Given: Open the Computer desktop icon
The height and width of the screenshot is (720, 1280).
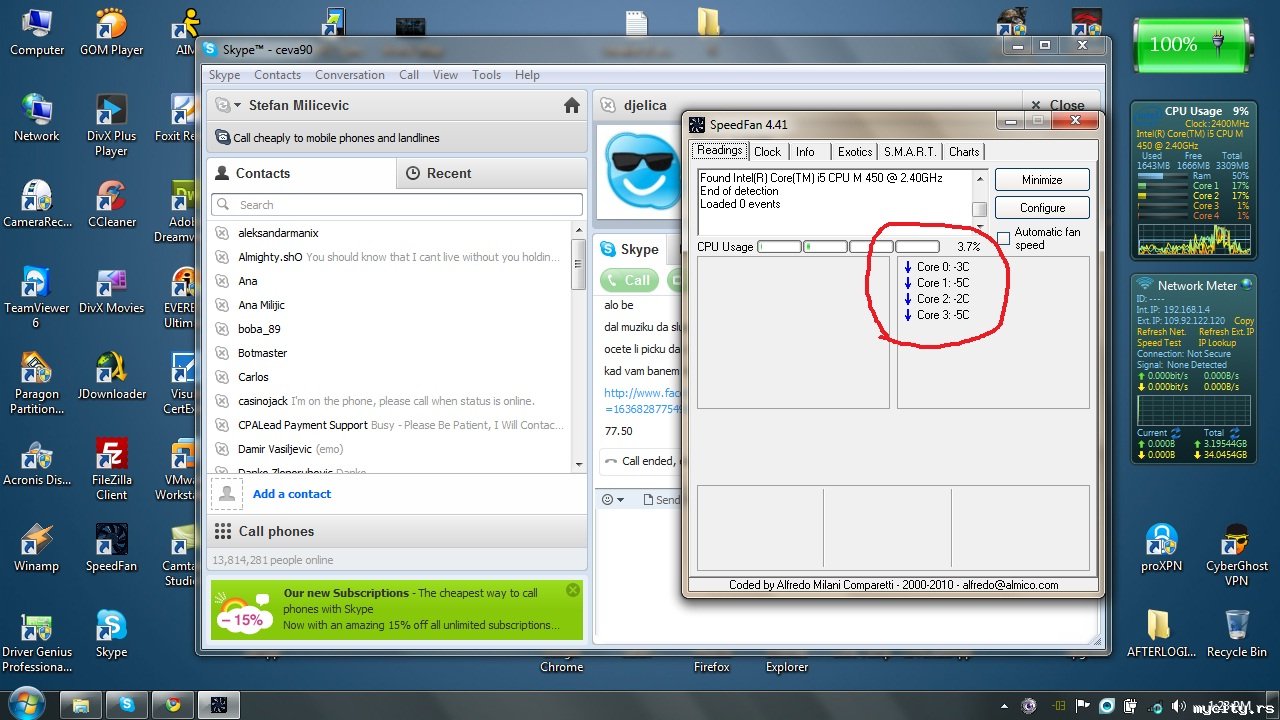Looking at the screenshot, I should [x=37, y=32].
